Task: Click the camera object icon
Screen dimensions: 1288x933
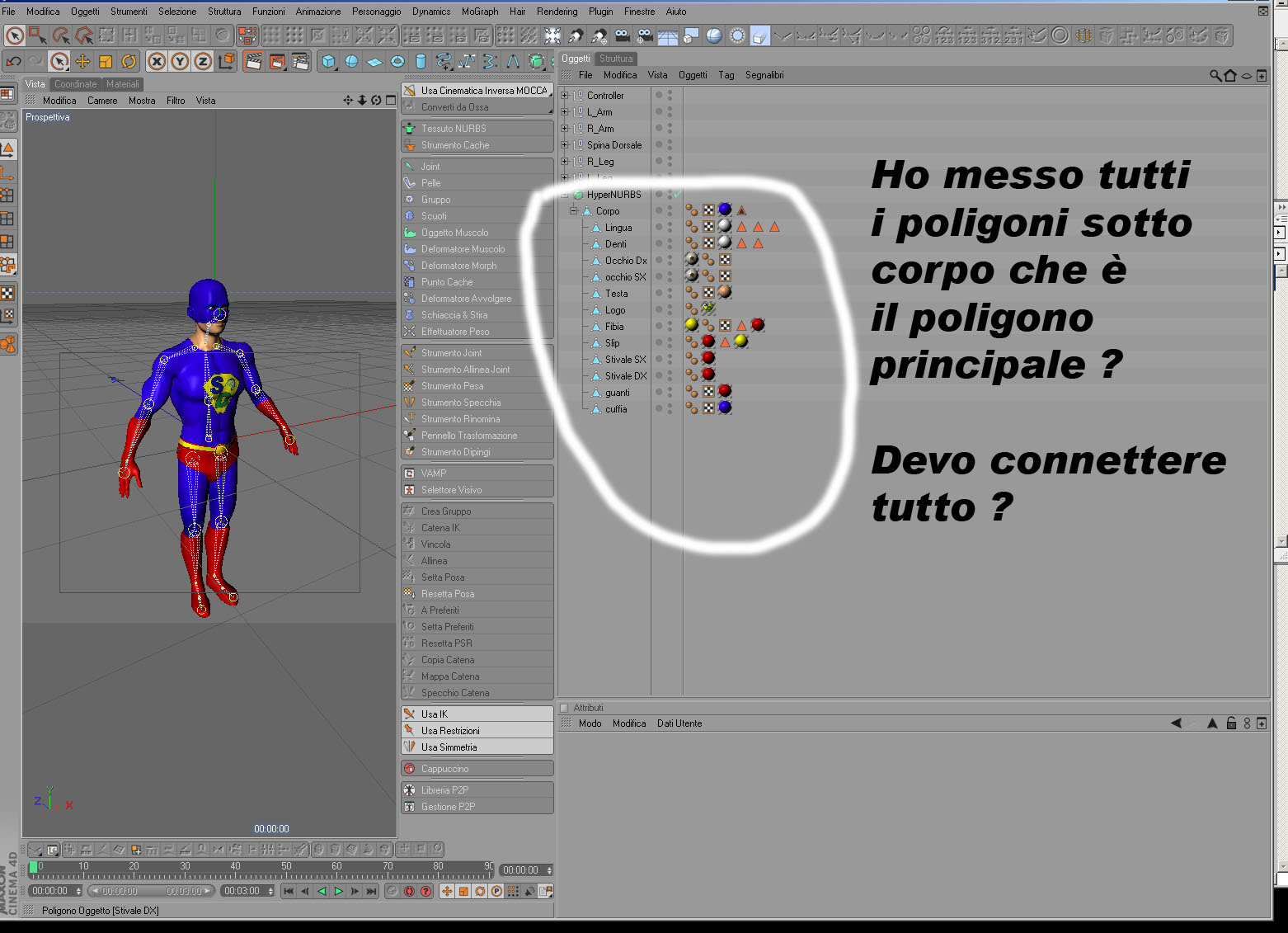Action: click(622, 35)
